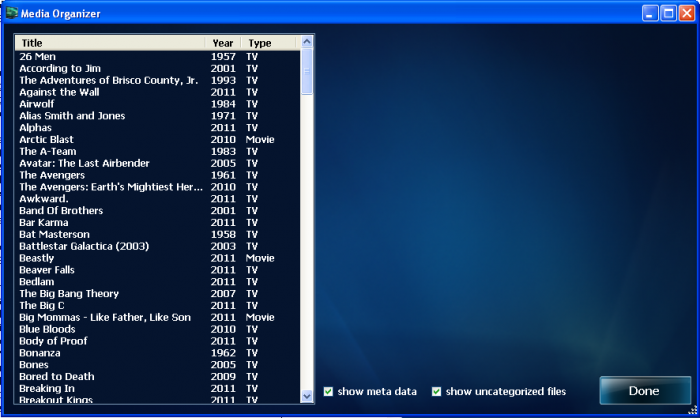Click the Media Organizer app icon in title bar
Viewport: 700px width, 418px height.
coord(12,13)
